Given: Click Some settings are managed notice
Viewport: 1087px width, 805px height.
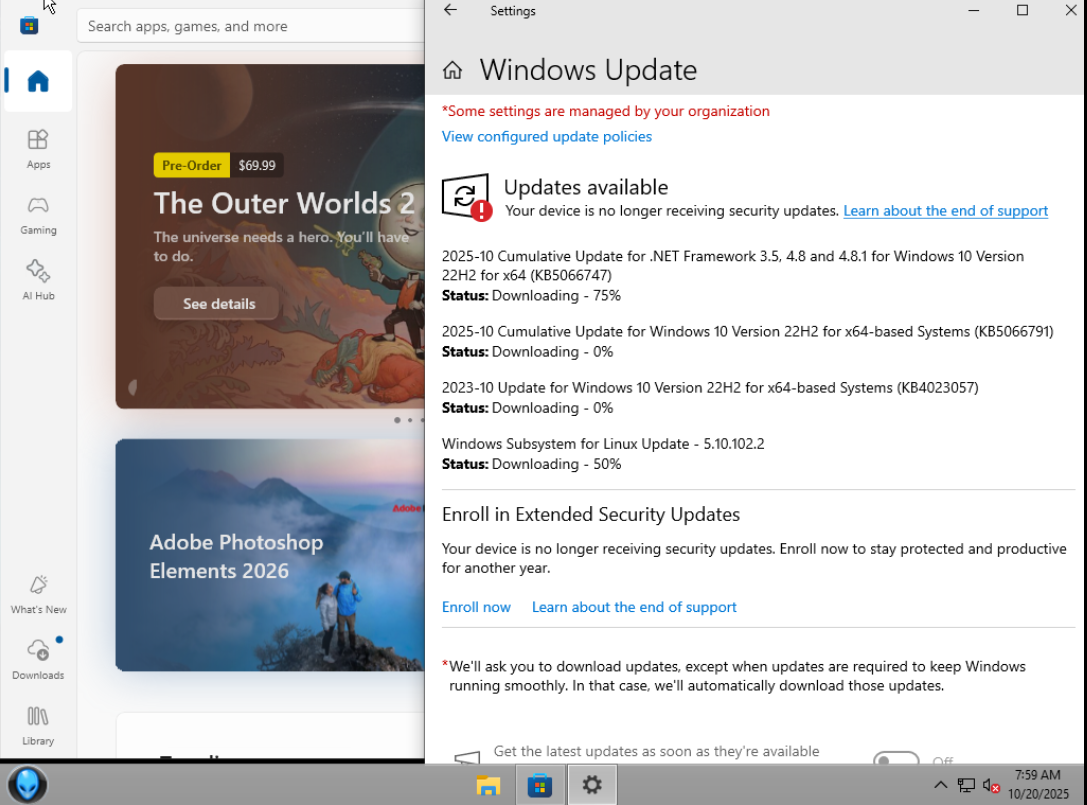Looking at the screenshot, I should click(x=606, y=111).
